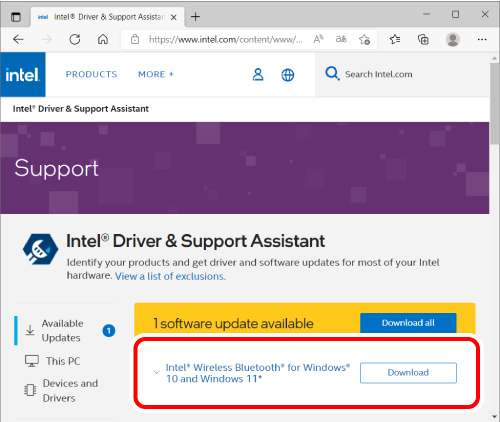This screenshot has width=500, height=422.
Task: Expand the Intel Wireless Bluetooth update chevron
Action: coord(156,372)
